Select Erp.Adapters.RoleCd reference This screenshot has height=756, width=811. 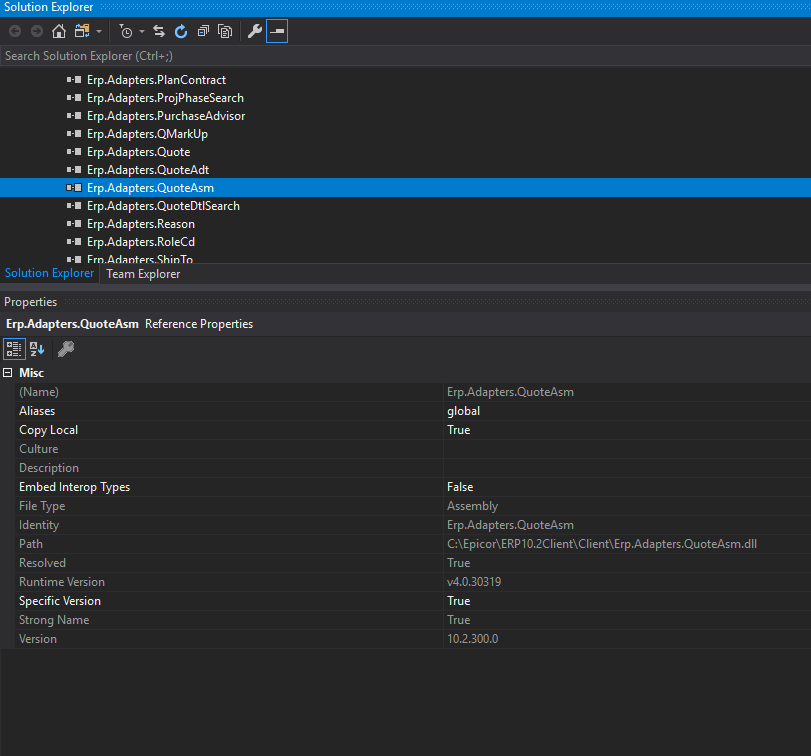click(x=141, y=242)
